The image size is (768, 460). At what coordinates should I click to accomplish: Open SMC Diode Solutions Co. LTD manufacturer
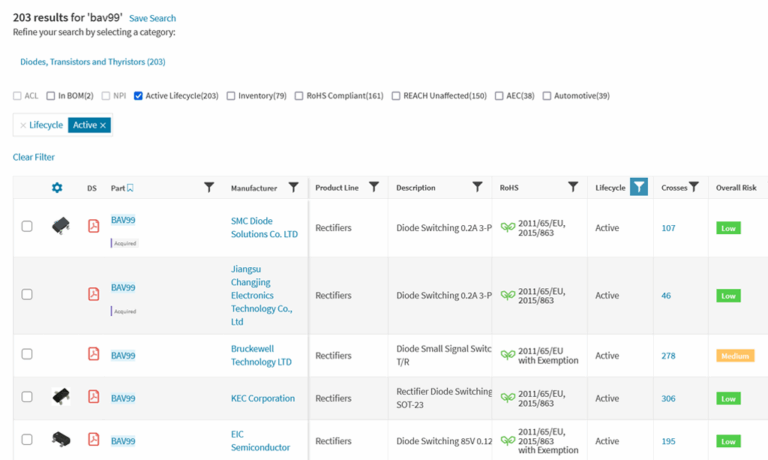click(x=264, y=227)
